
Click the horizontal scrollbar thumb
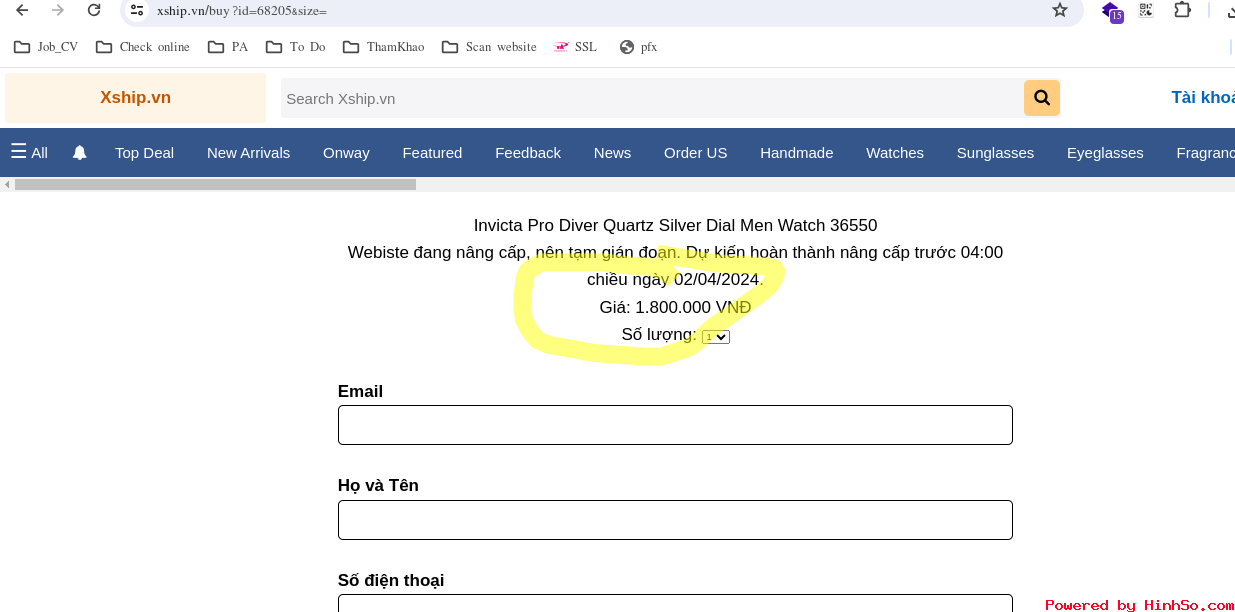[215, 184]
